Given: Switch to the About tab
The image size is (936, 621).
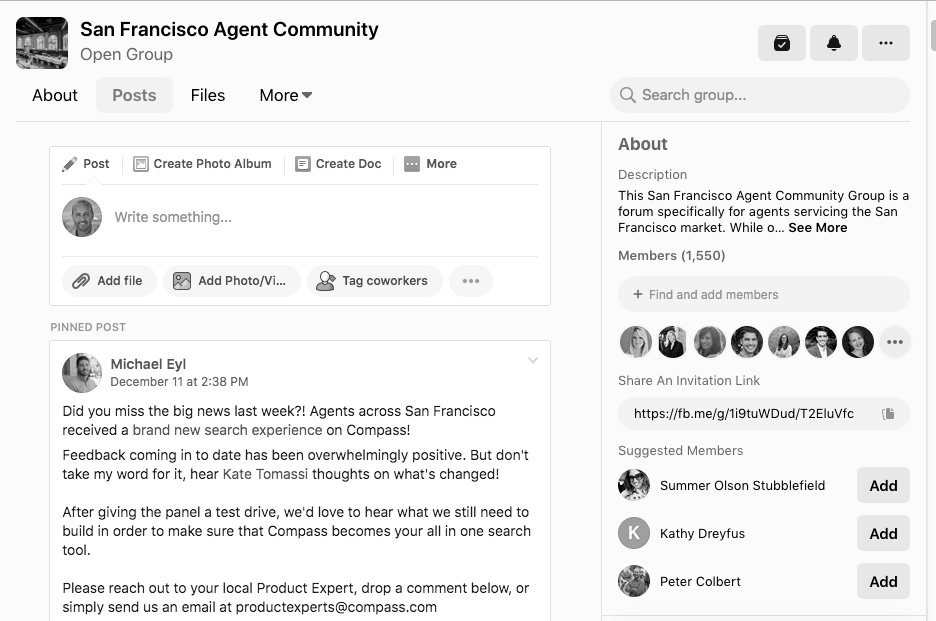Looking at the screenshot, I should coord(55,95).
